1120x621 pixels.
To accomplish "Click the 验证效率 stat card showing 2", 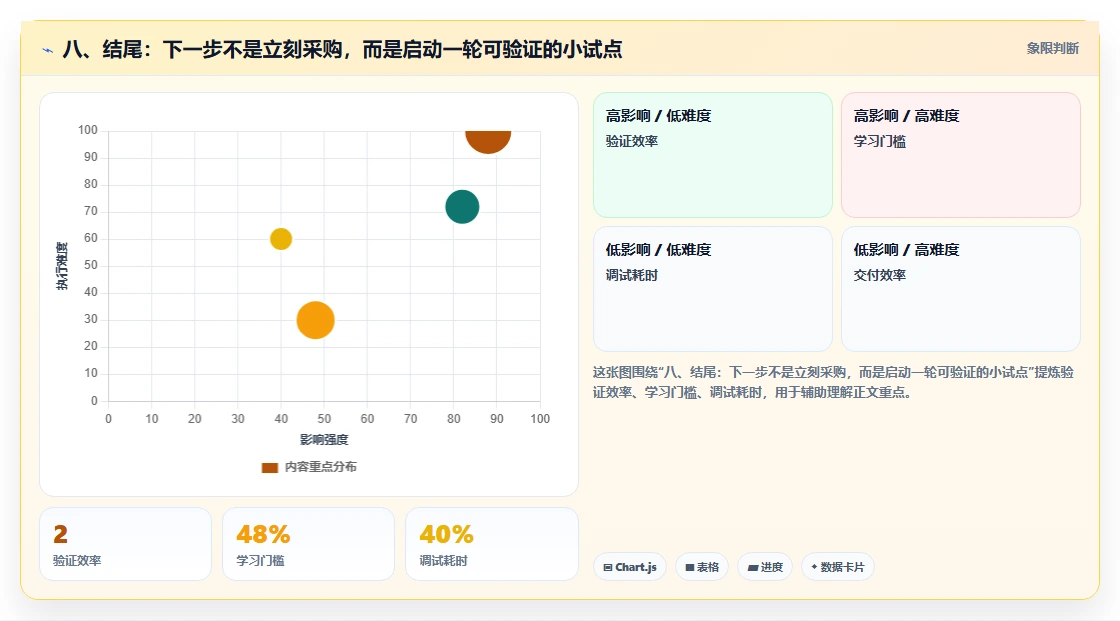I will [126, 544].
